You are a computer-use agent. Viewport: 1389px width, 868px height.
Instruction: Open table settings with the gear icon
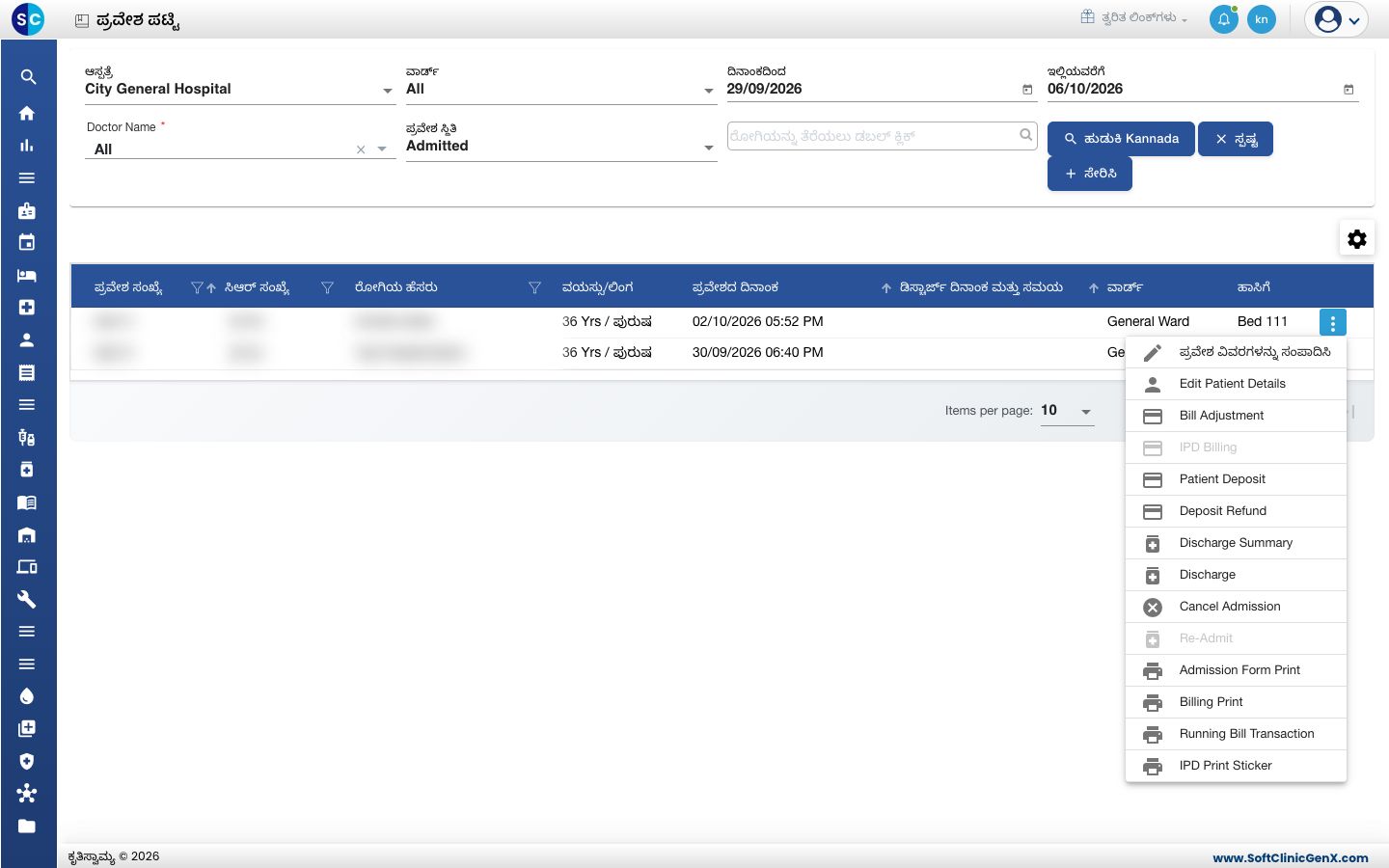pyautogui.click(x=1357, y=238)
